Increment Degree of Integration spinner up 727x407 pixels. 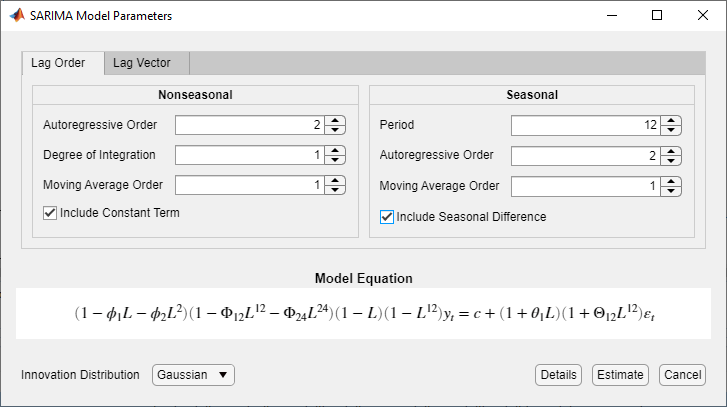[x=335, y=151]
